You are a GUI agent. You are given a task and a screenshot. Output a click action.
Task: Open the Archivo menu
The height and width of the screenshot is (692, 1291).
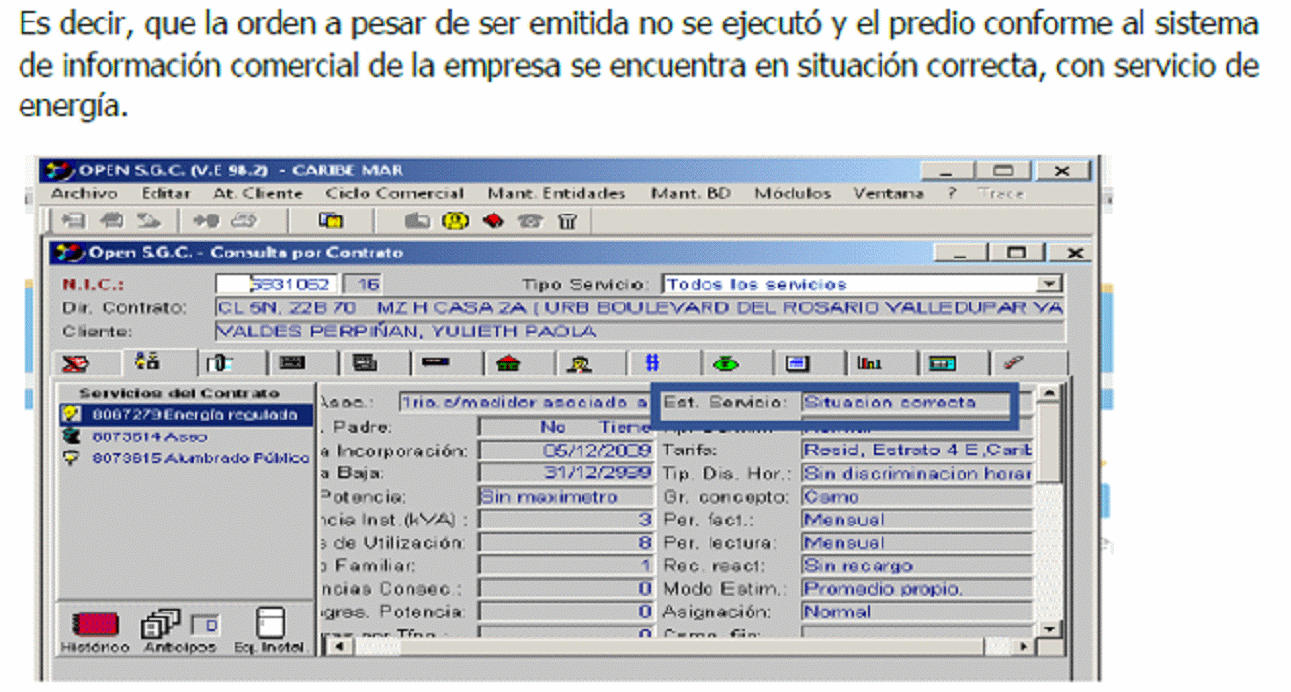84,193
